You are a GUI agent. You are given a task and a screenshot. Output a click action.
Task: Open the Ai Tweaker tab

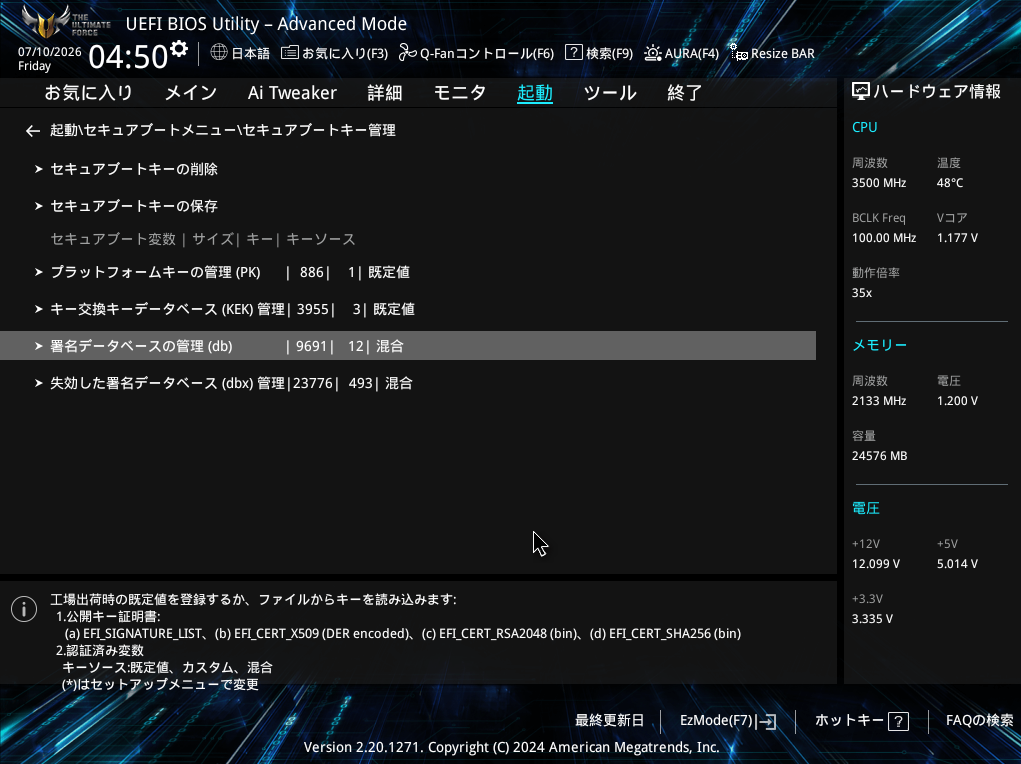coord(292,93)
